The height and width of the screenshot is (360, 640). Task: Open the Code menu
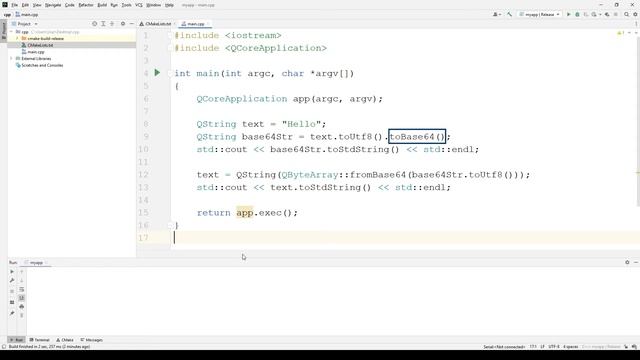(70, 5)
